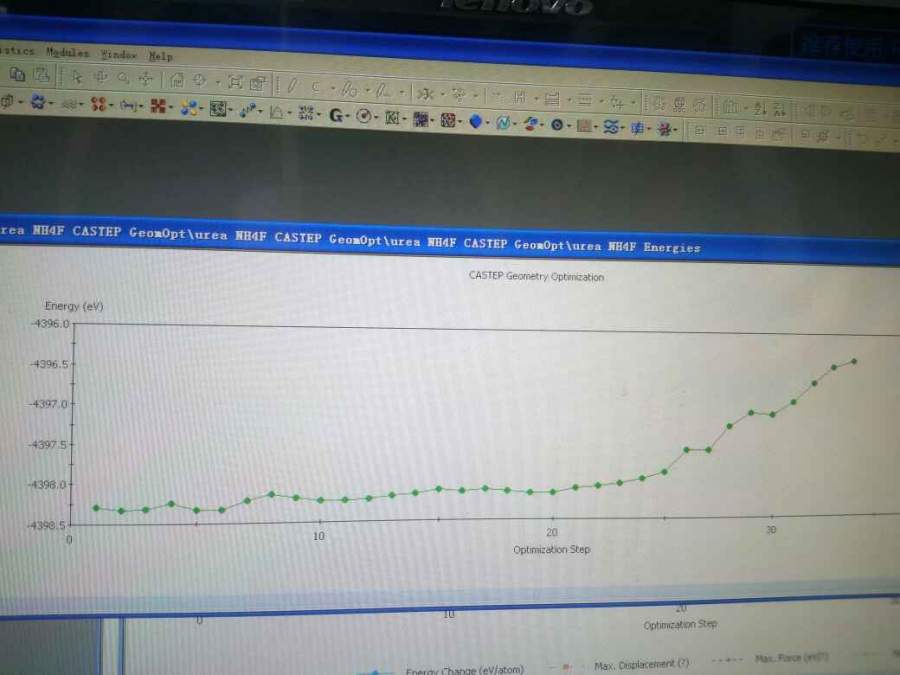
Task: Expand dropdown beside boxed K icon
Action: [x=404, y=119]
